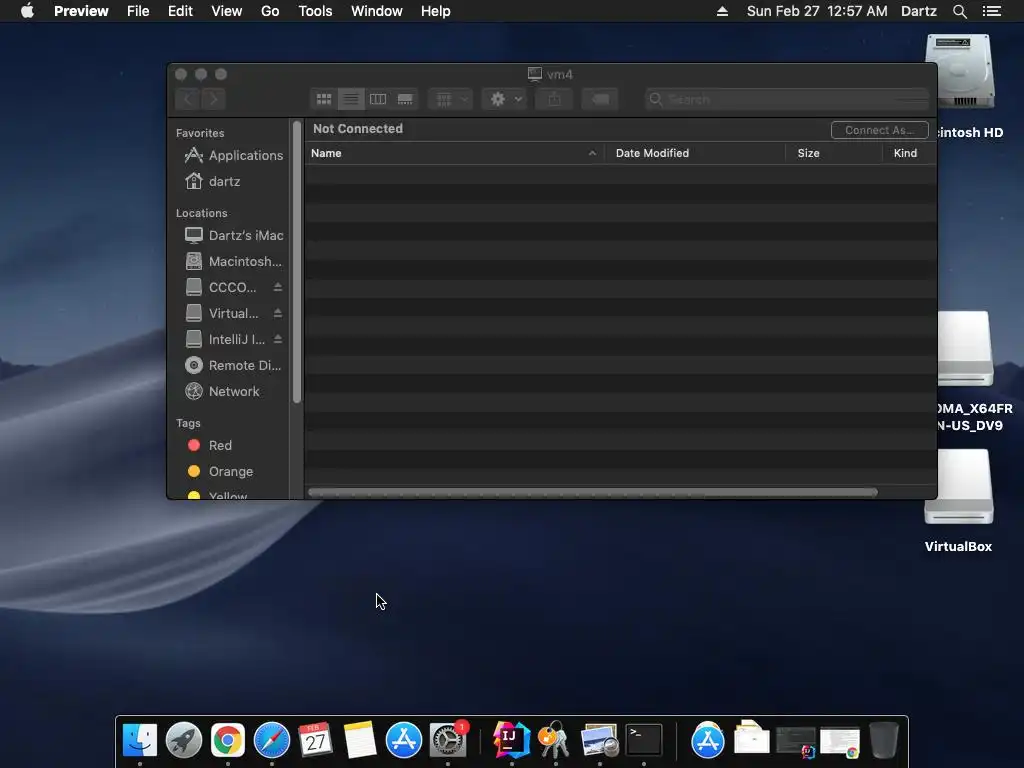
Task: Open the Go menu
Action: (x=270, y=11)
